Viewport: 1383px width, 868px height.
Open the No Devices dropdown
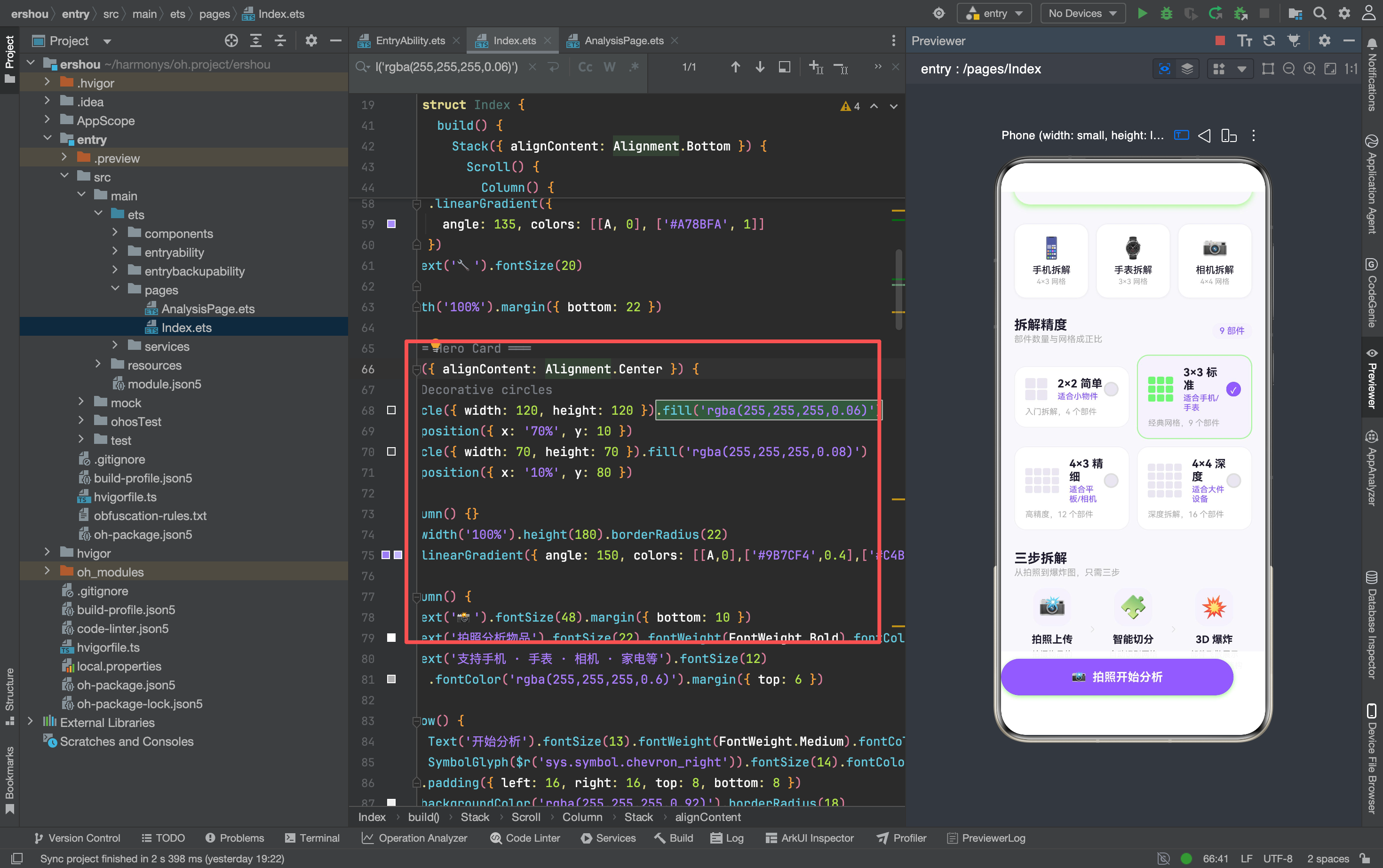point(1082,13)
